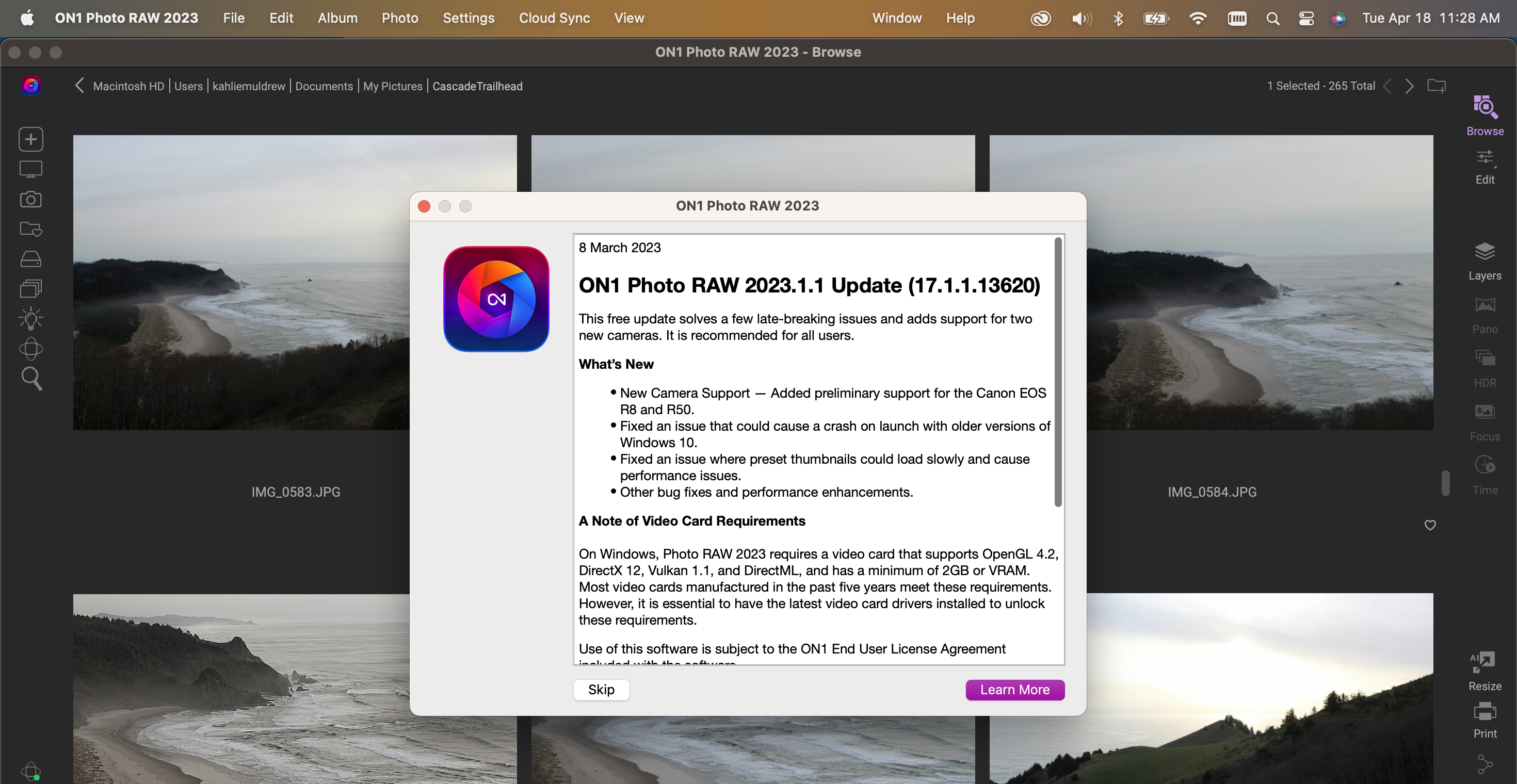Open the Album menu
Image resolution: width=1517 pixels, height=784 pixels.
click(337, 18)
